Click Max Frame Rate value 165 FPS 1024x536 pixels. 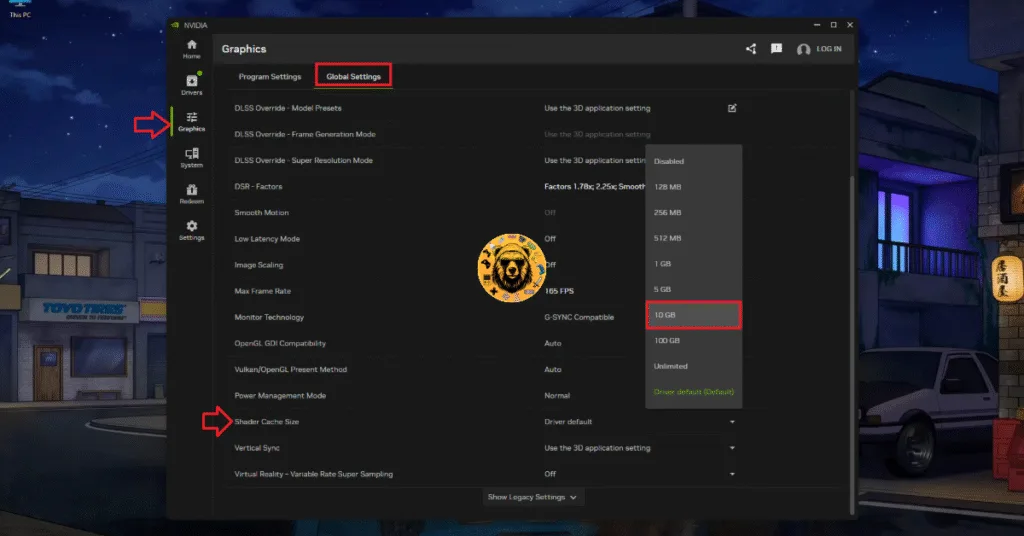tap(559, 291)
